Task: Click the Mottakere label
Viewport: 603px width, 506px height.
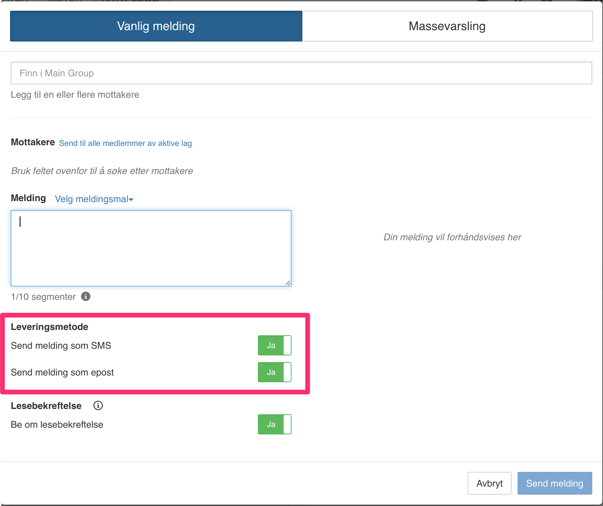Action: coord(32,143)
